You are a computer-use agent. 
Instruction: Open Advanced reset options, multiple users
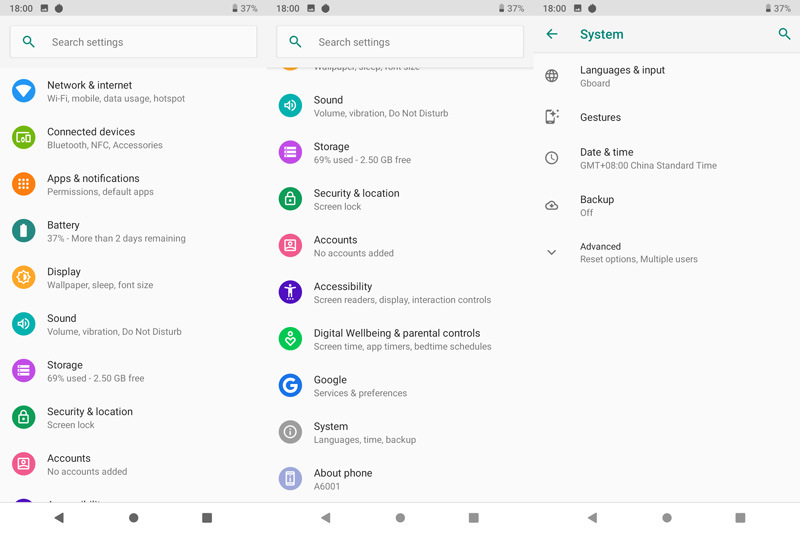pos(667,252)
